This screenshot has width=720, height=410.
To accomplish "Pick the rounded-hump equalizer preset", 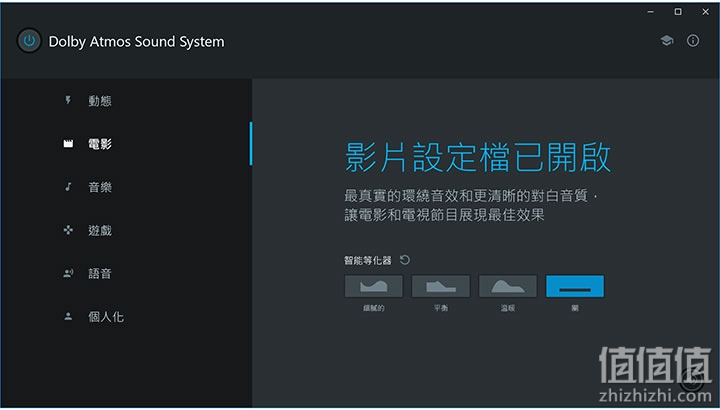I will [507, 286].
